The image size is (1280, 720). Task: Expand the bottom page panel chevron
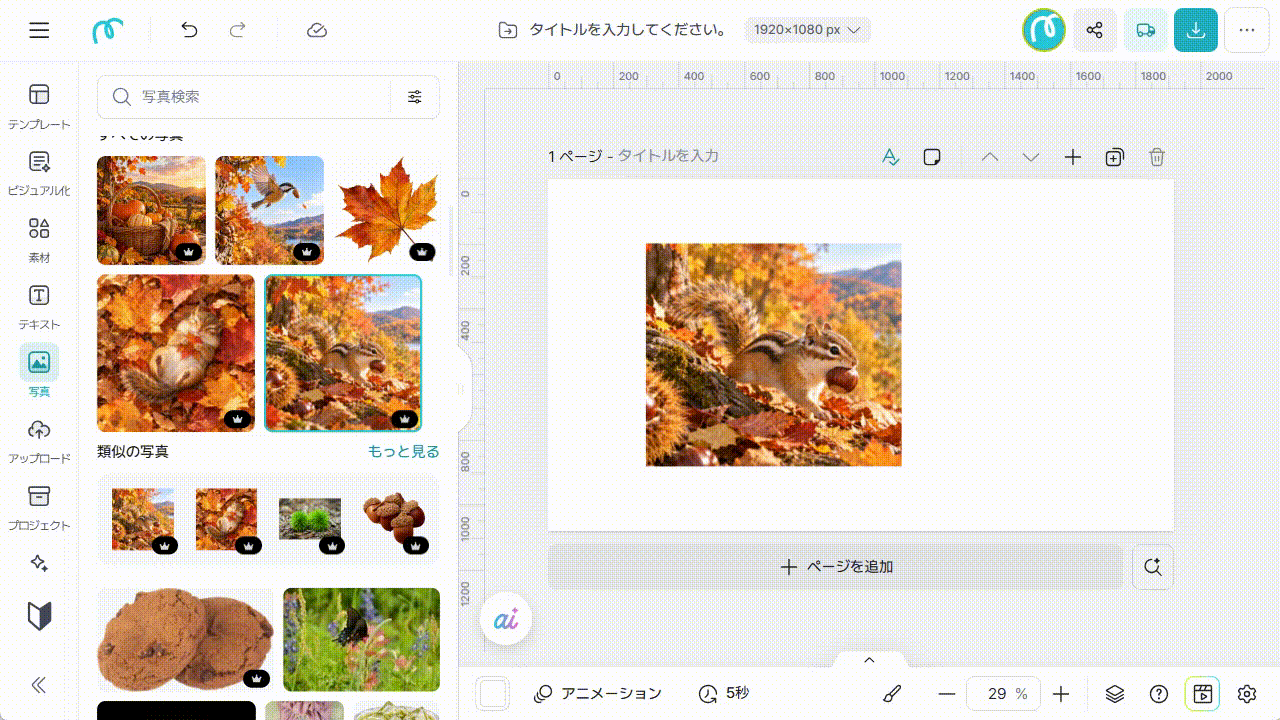(869, 660)
